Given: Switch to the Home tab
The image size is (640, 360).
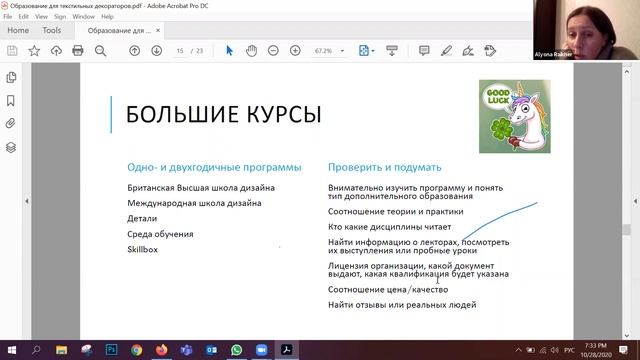Looking at the screenshot, I should point(18,31).
